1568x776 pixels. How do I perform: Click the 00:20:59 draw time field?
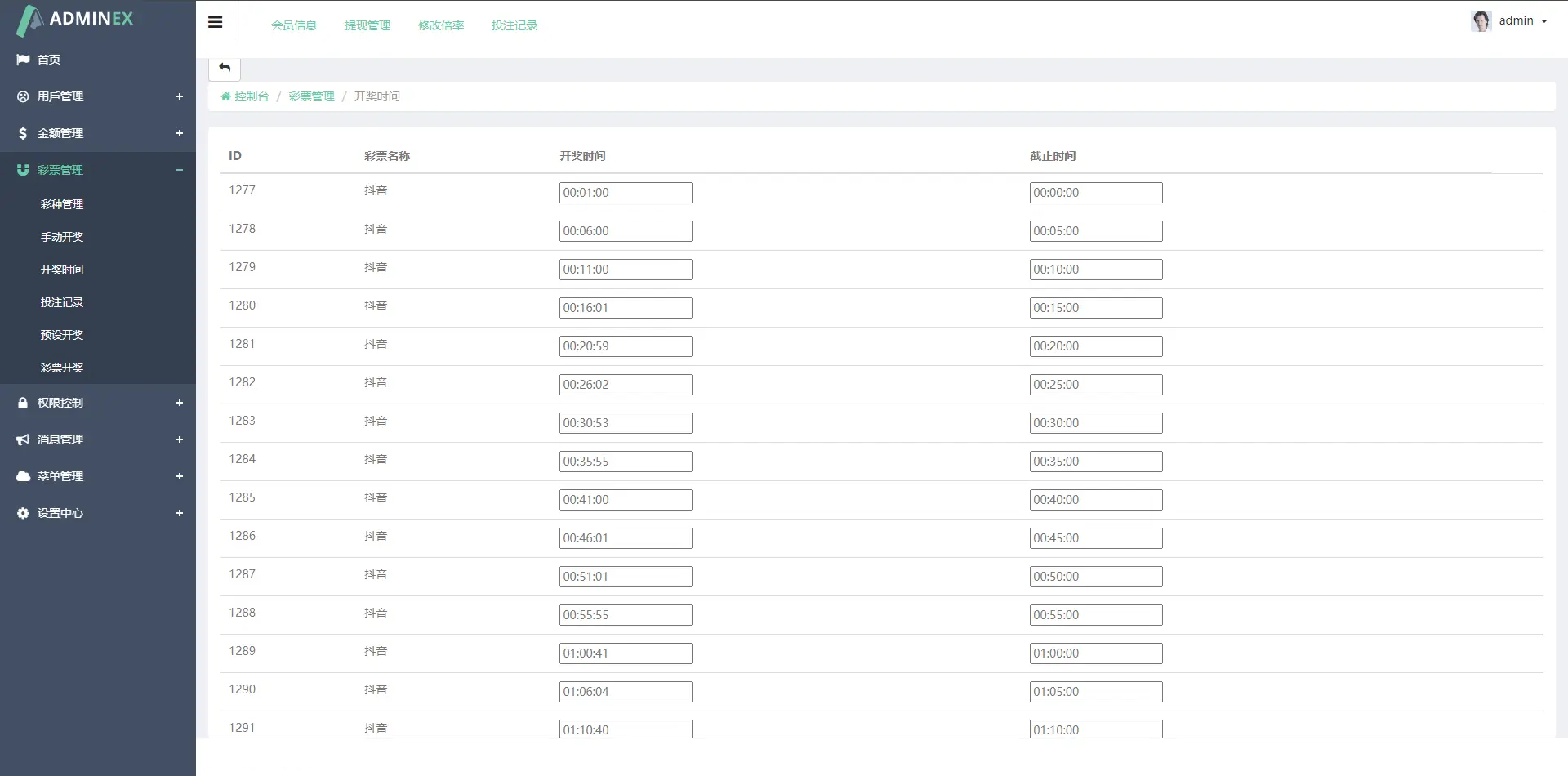pyautogui.click(x=626, y=346)
